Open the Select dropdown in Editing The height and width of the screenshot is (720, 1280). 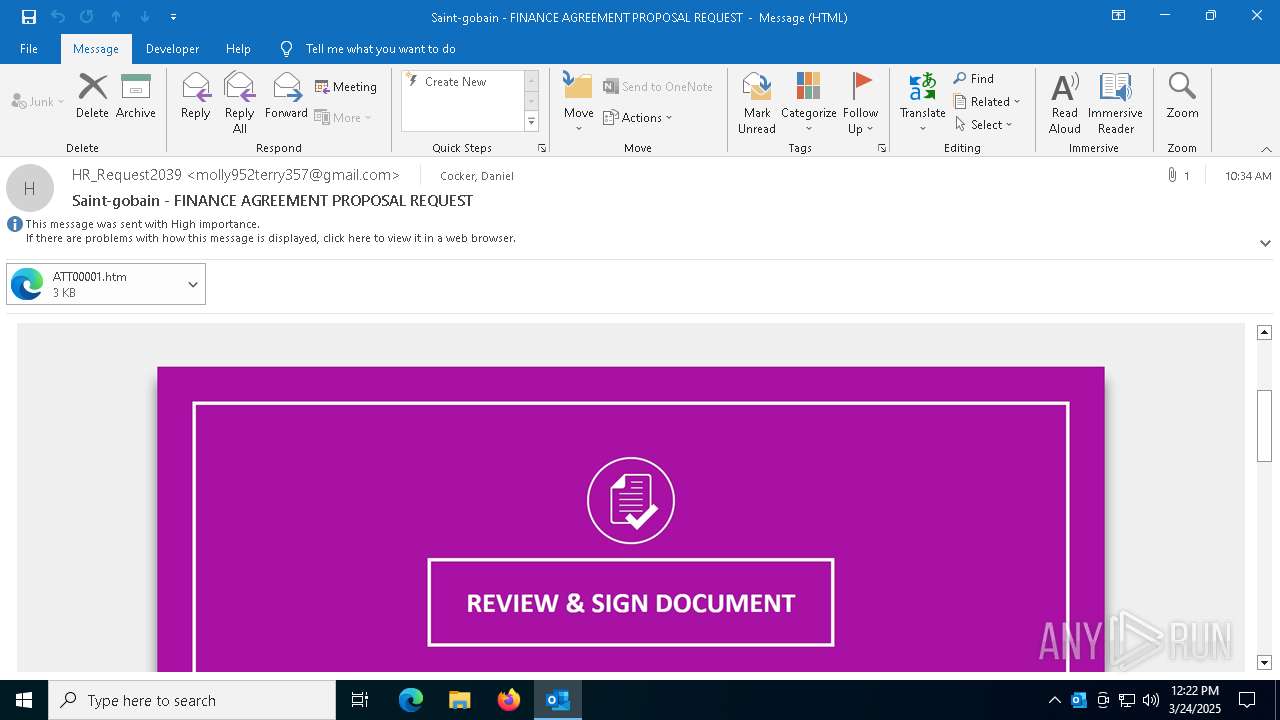(984, 124)
